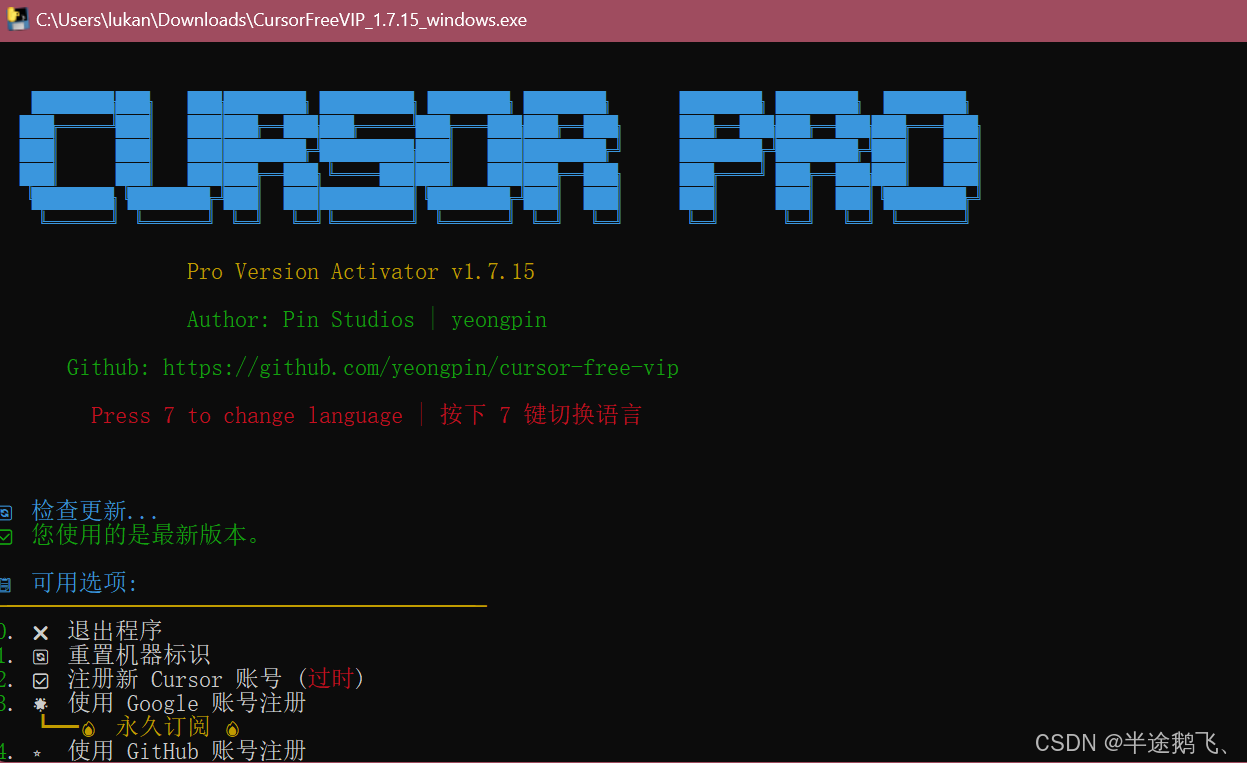
Task: Select the 使用 GitHub 账号注册 option
Action: click(x=187, y=750)
